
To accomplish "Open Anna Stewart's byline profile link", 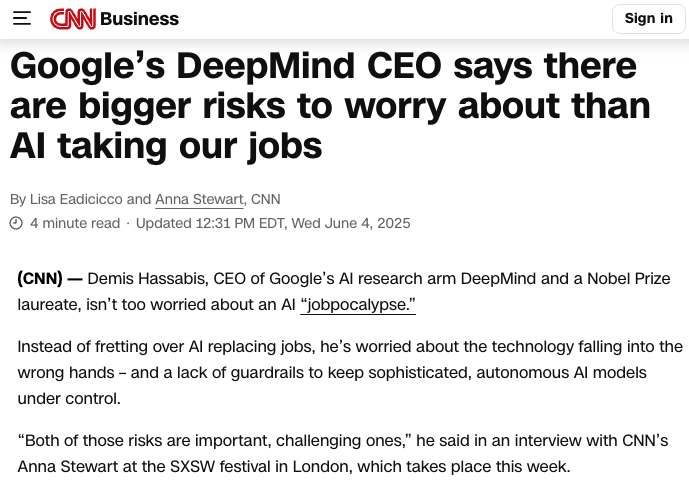I will click(x=199, y=199).
